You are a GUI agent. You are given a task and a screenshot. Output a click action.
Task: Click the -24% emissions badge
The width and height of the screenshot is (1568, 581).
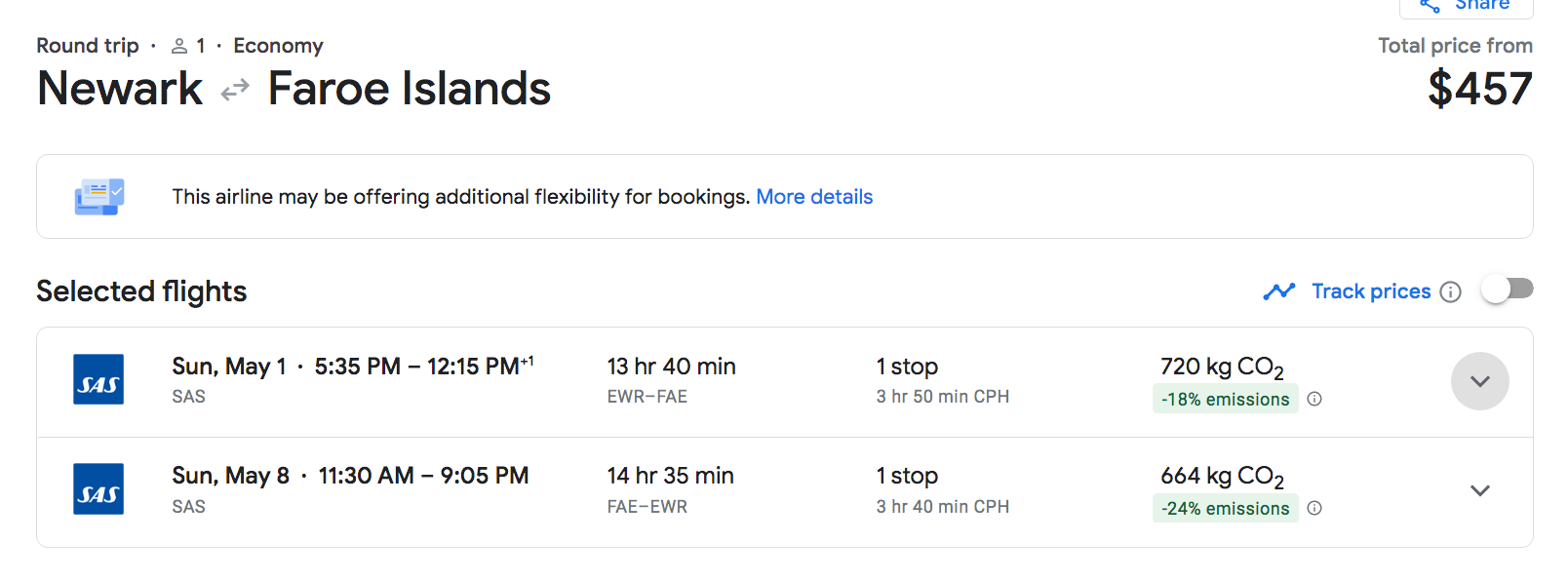1225,508
